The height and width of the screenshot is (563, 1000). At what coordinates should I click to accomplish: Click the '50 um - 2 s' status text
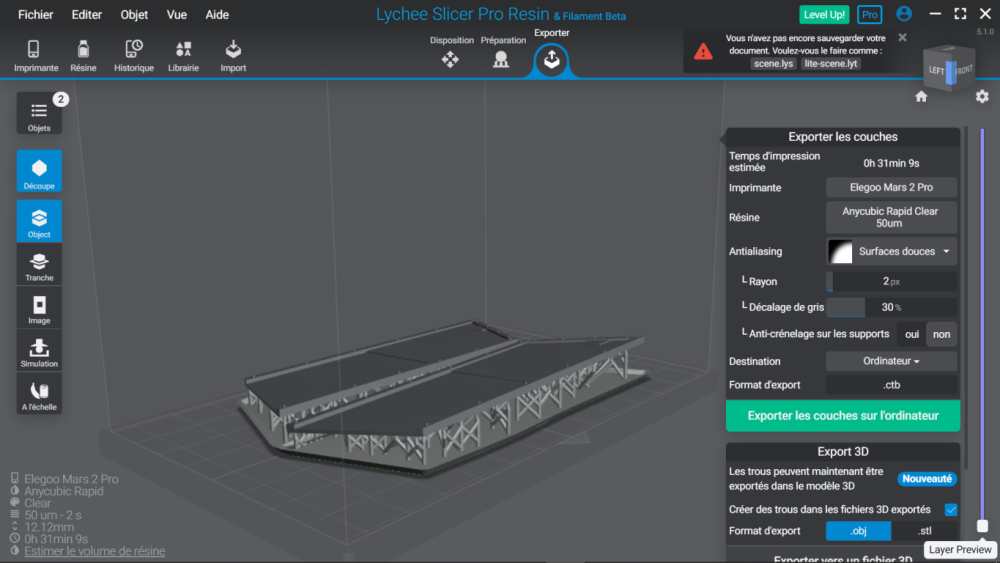coord(52,515)
